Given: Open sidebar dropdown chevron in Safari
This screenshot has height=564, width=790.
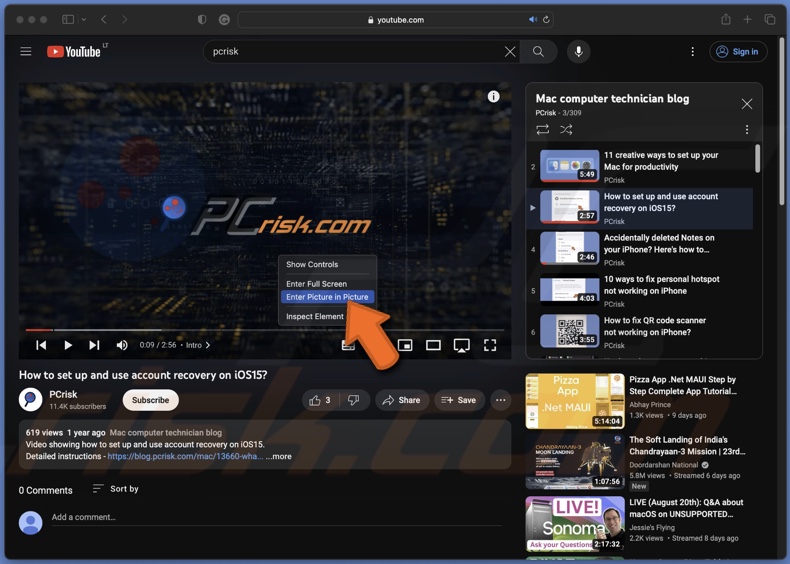Looking at the screenshot, I should [84, 20].
